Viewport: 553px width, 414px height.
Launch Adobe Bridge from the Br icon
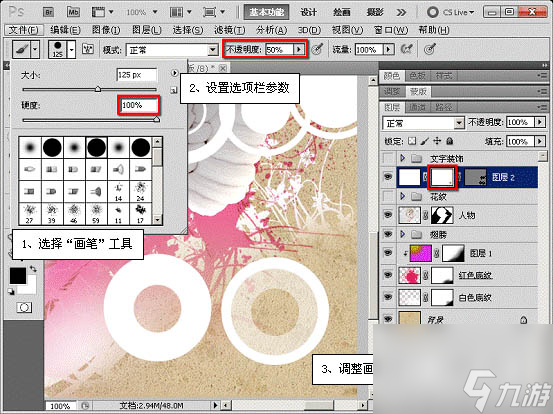tap(48, 12)
